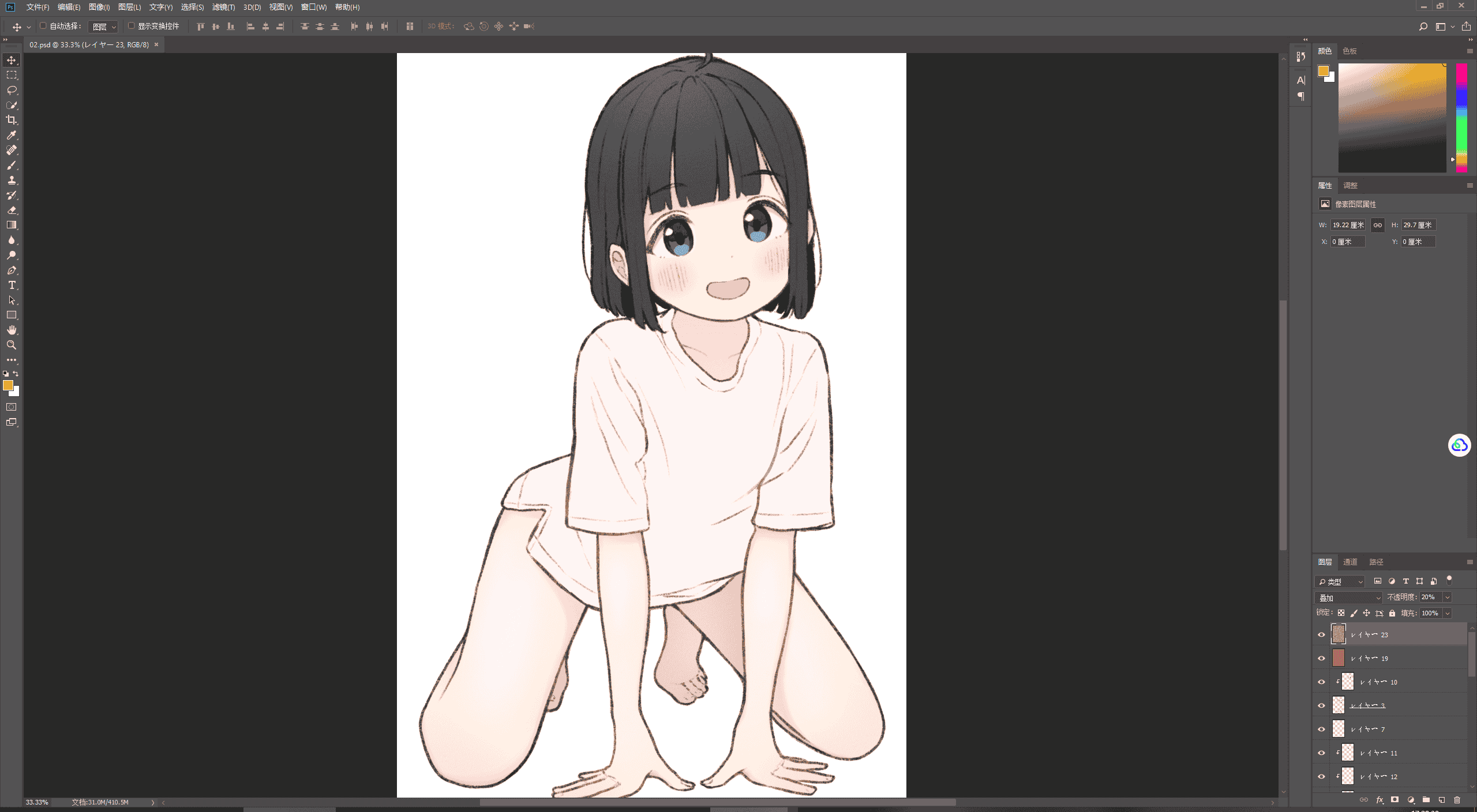Enable the 显示变换控件 checkbox
This screenshot has height=812, width=1477.
(131, 26)
